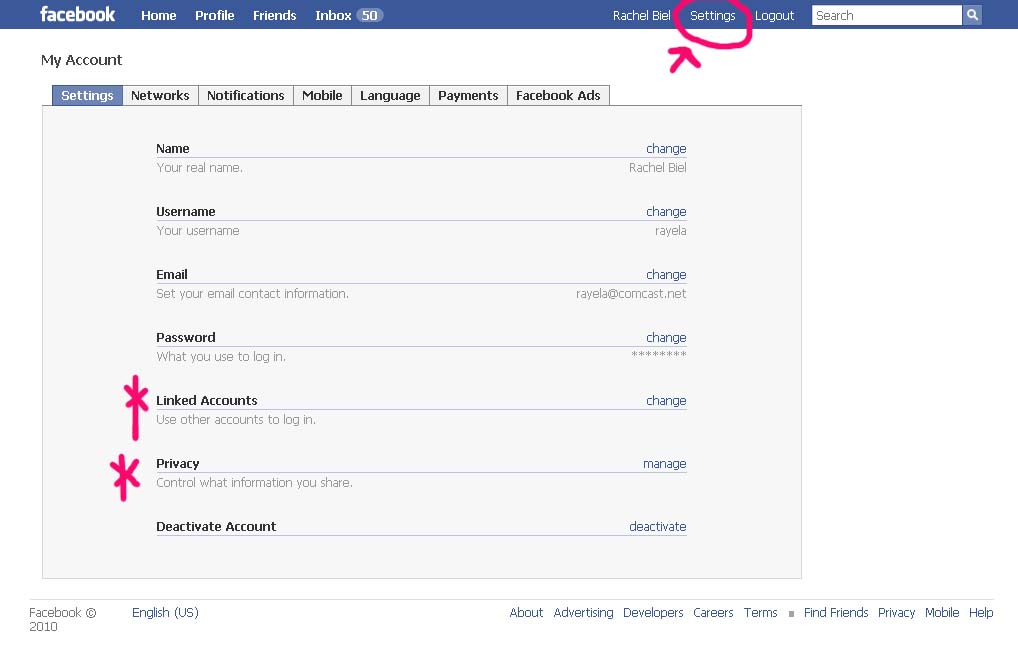This screenshot has height=649, width=1018.
Task: Click 'Set your email contact information.' text
Action: 253,293
